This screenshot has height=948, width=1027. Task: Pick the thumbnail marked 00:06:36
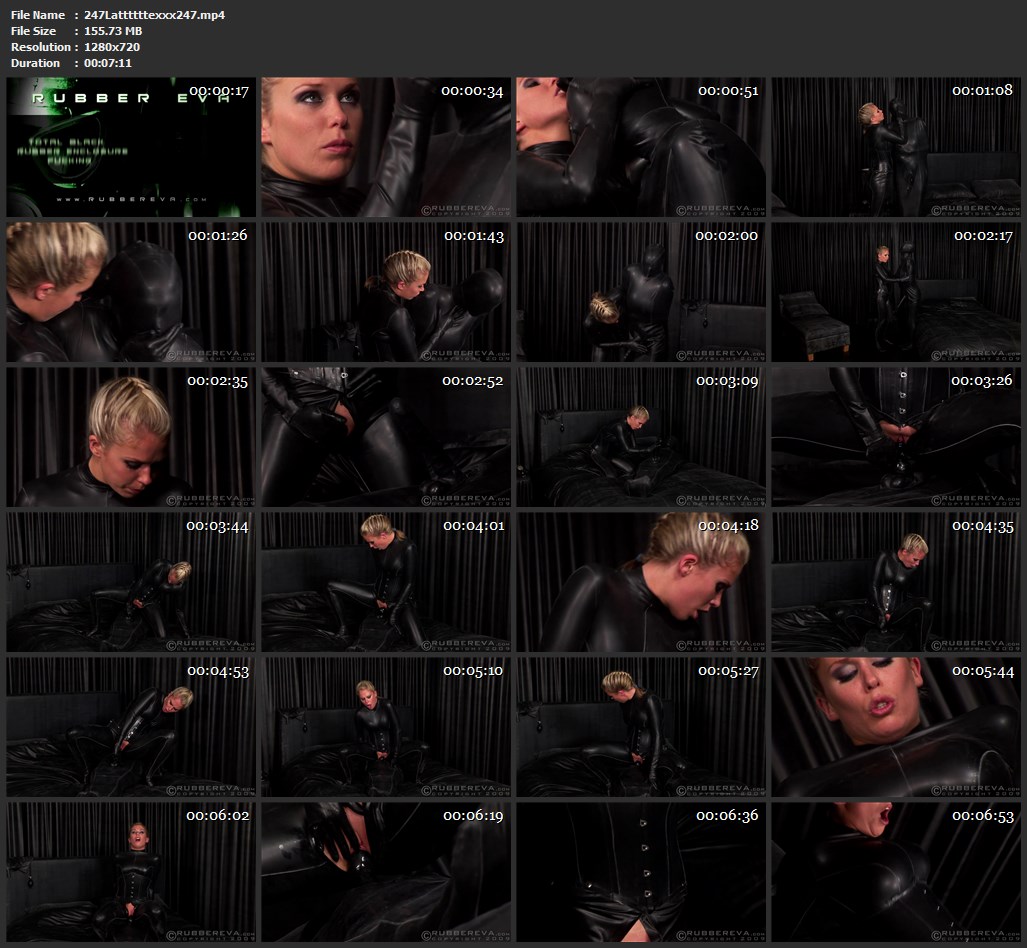click(x=641, y=872)
